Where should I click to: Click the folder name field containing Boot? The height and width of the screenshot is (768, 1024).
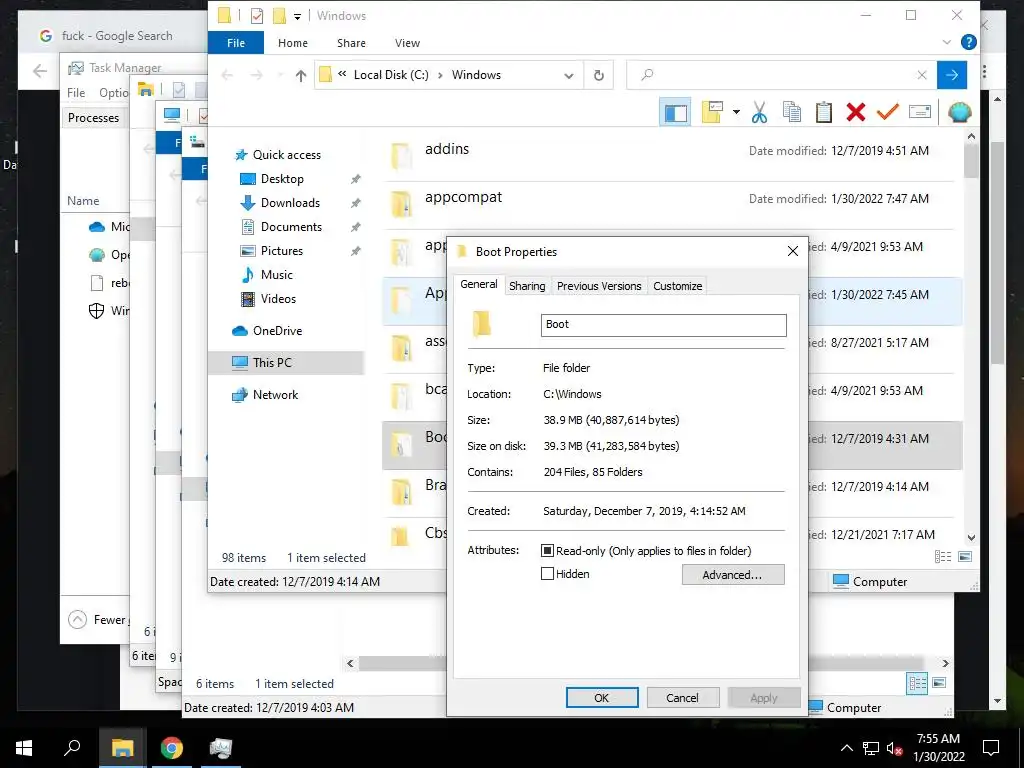click(664, 325)
